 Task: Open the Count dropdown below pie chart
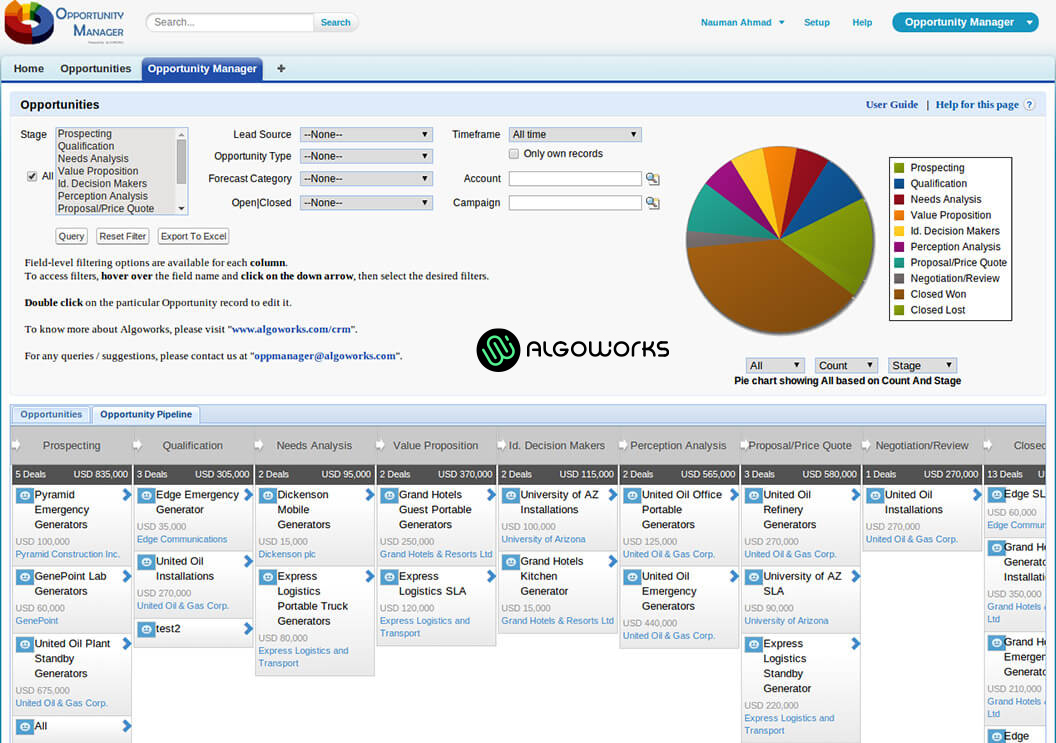point(846,366)
